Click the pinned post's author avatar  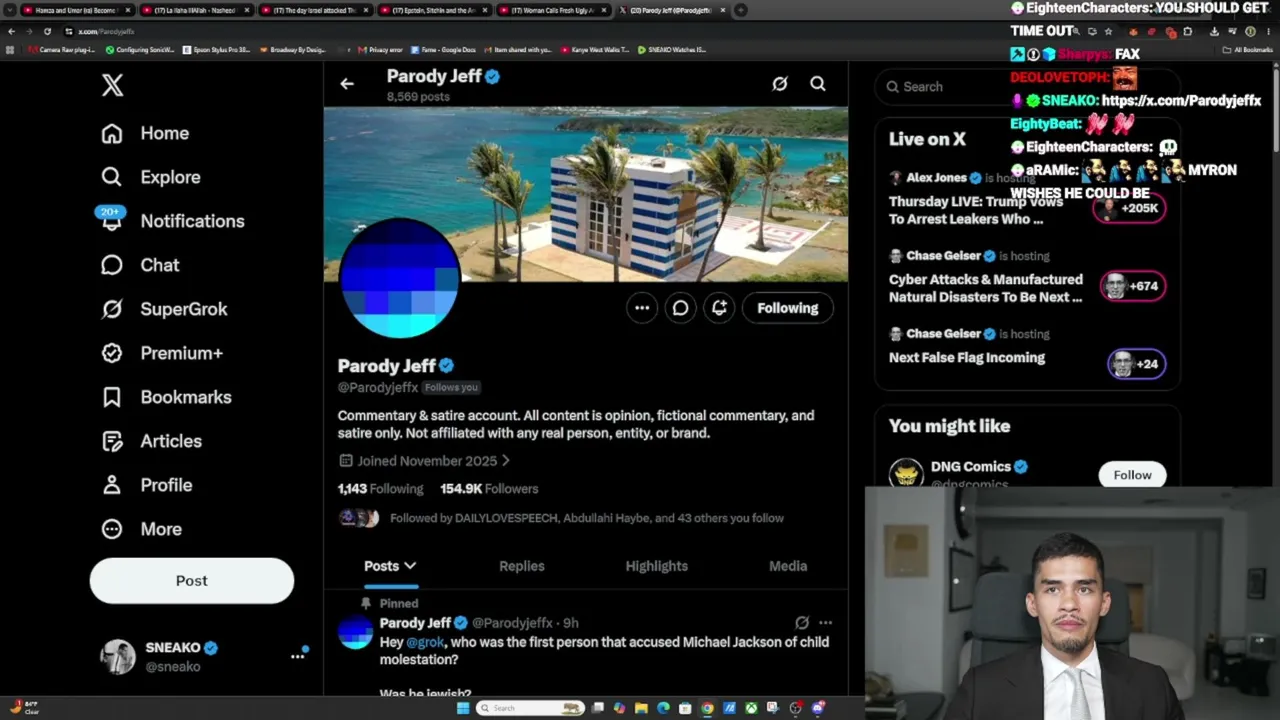pyautogui.click(x=355, y=632)
